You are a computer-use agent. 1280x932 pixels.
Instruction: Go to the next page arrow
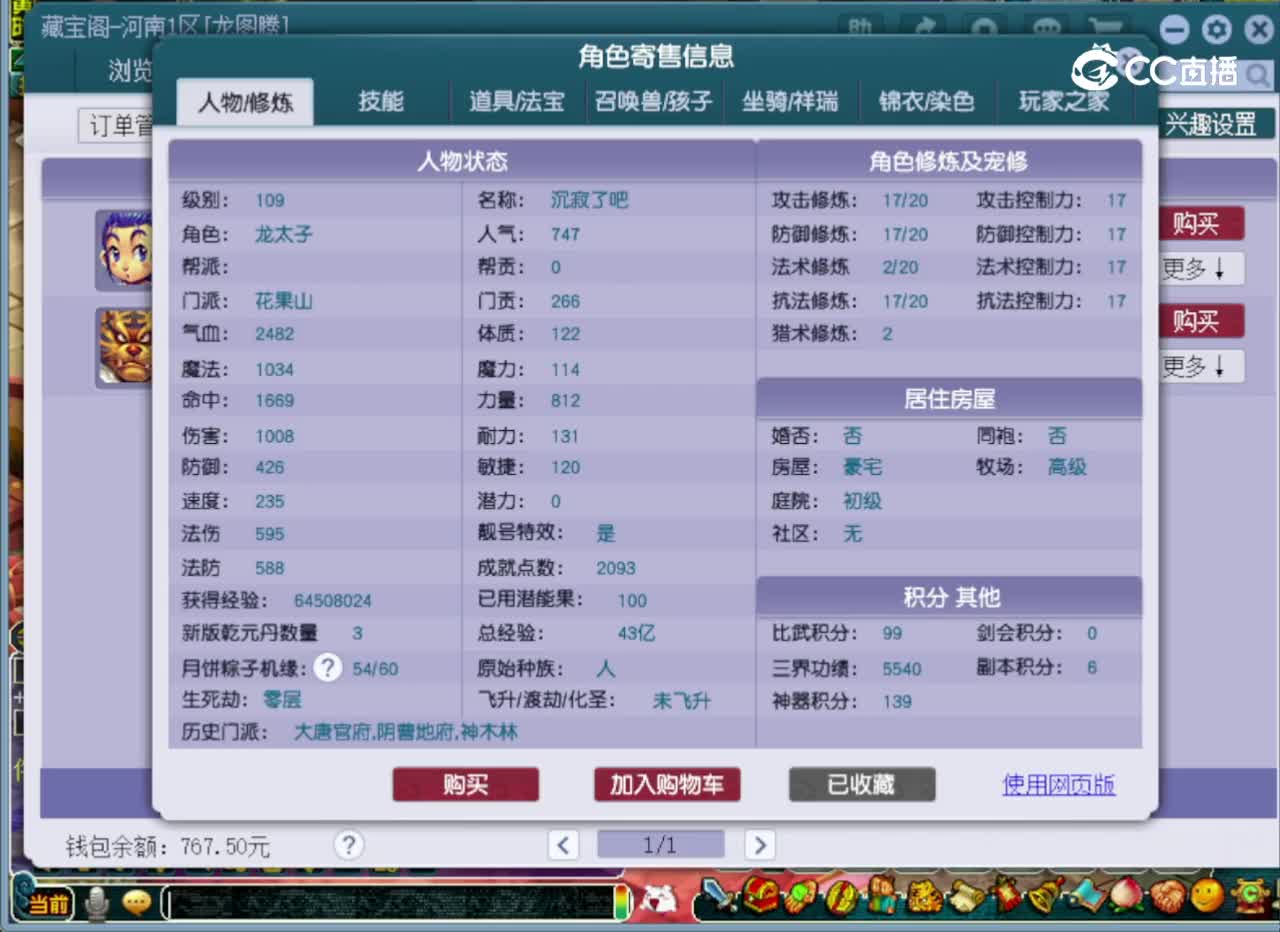(760, 845)
